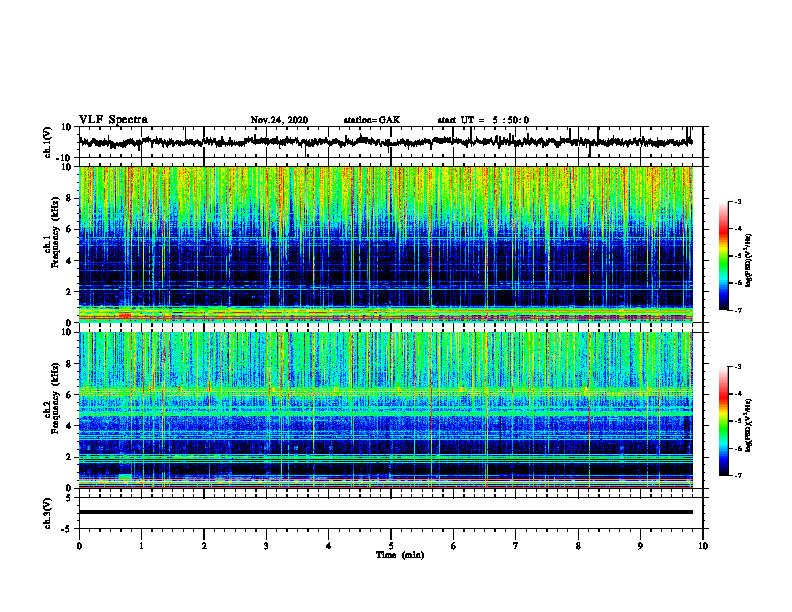Click the log(PSD) label beside ch.2 color bar
Viewport: 792px width, 612px height.
pos(748,425)
